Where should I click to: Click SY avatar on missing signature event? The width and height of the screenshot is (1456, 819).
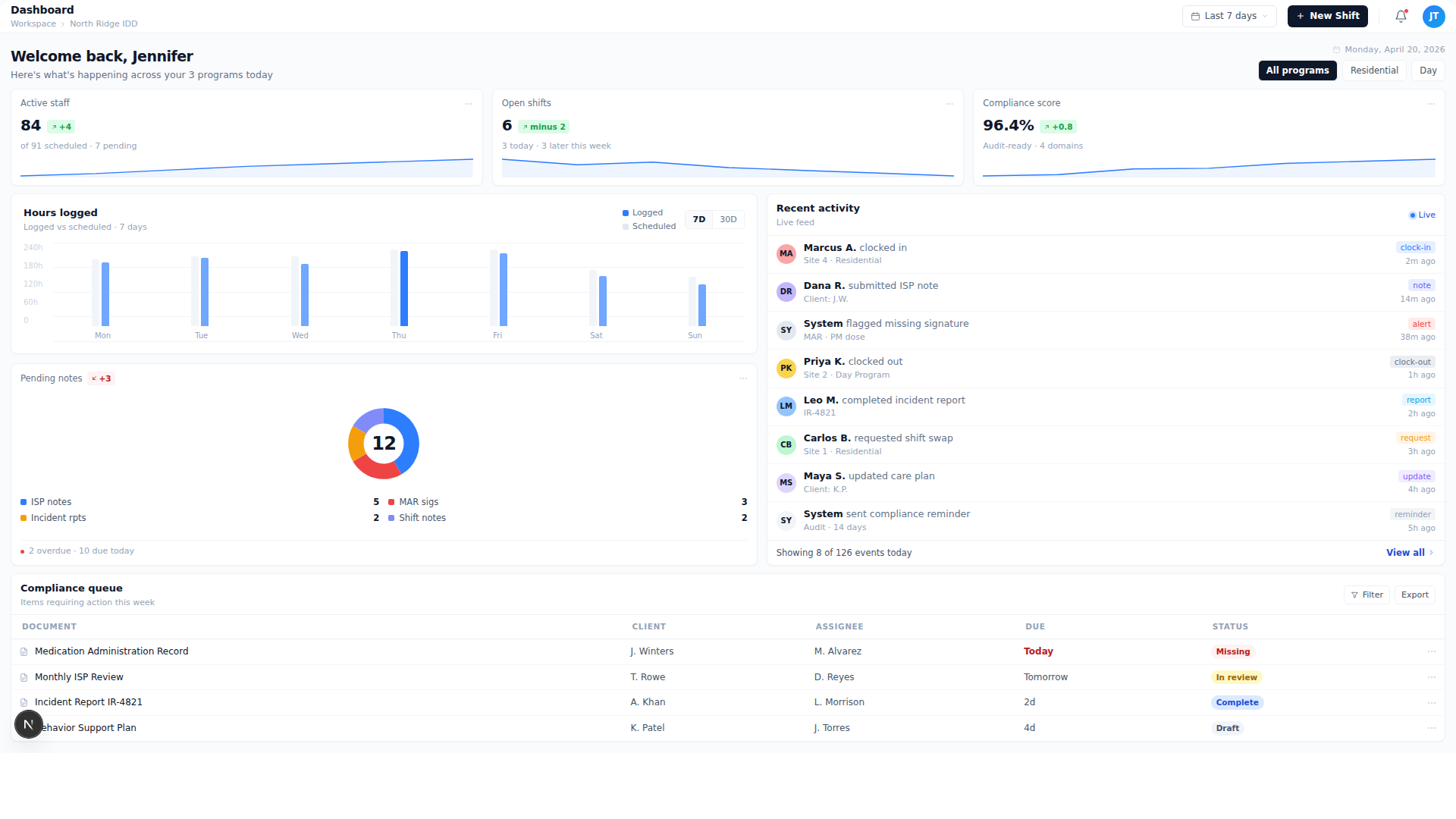[786, 330]
